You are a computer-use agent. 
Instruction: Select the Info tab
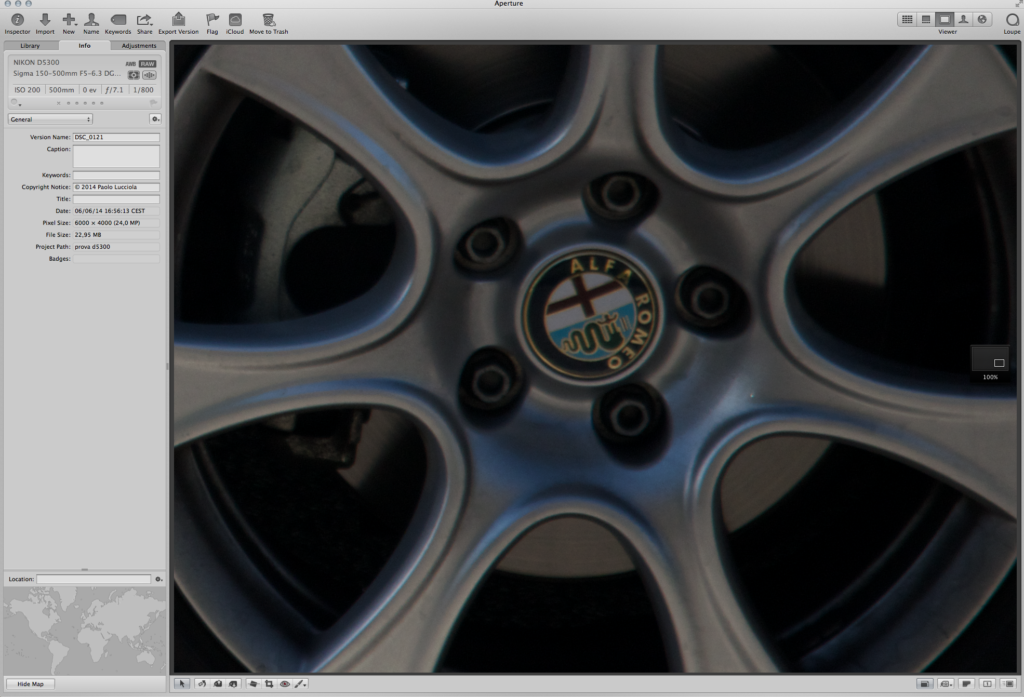pyautogui.click(x=84, y=46)
